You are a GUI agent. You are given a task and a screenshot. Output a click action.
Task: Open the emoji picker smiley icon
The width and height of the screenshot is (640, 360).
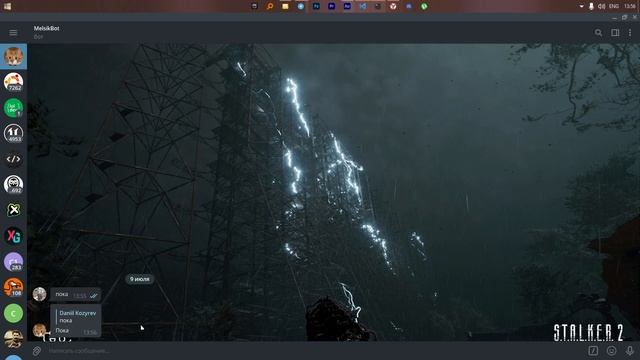pyautogui.click(x=611, y=351)
